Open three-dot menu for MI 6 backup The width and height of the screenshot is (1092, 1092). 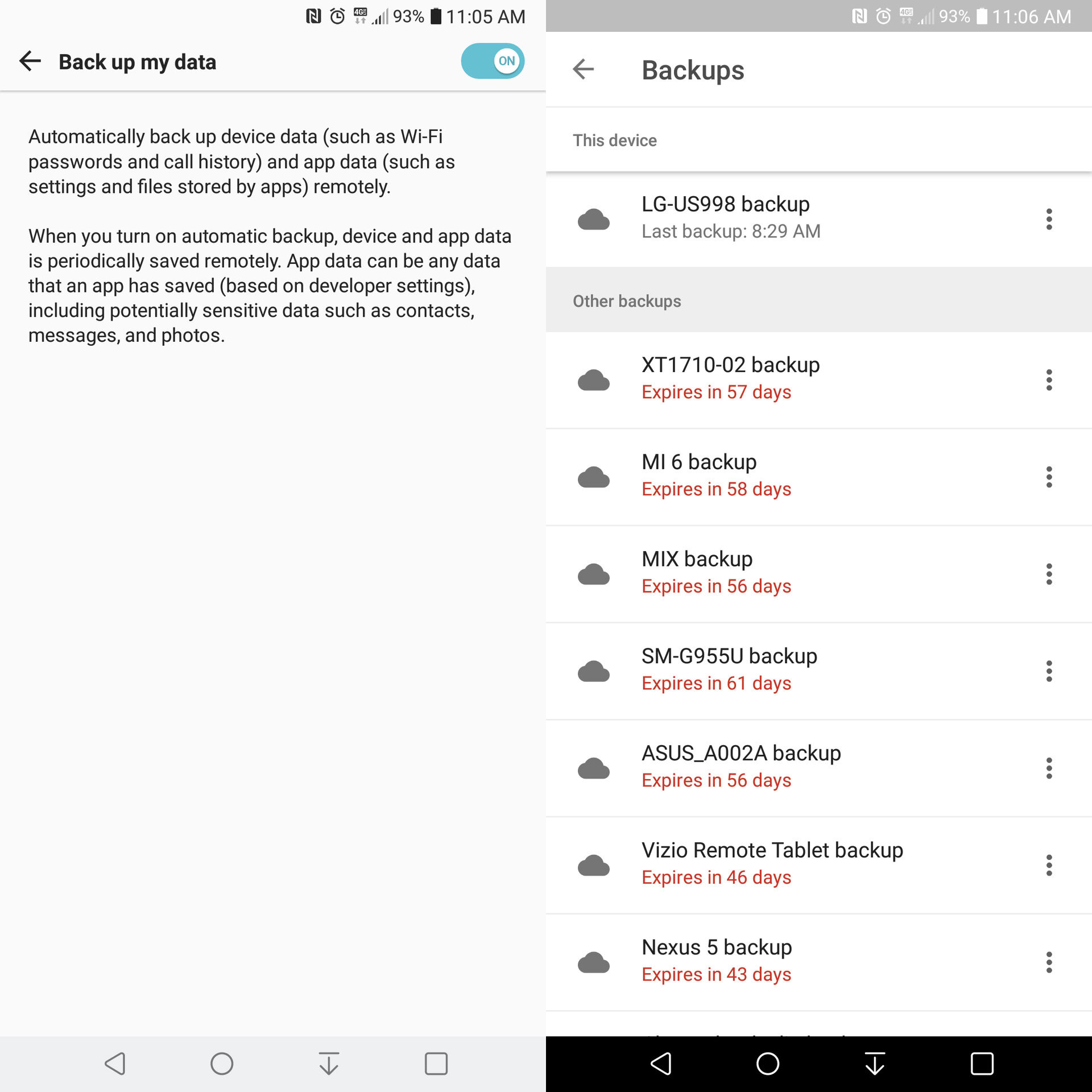(1049, 477)
